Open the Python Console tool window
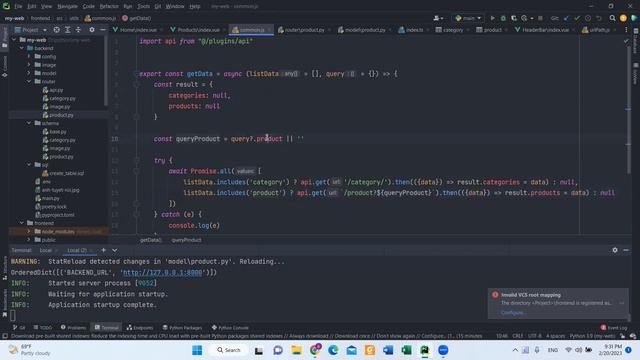 point(230,327)
